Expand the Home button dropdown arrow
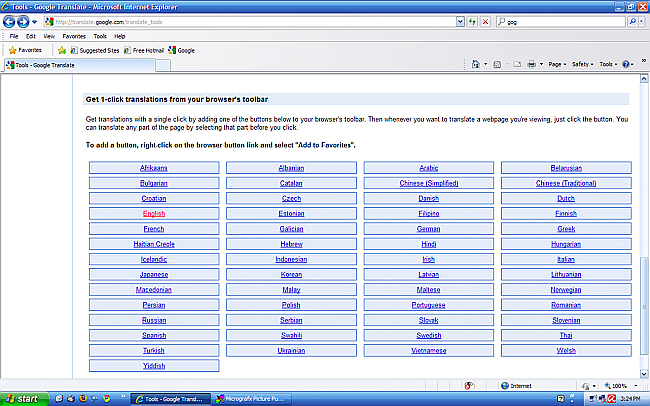The width and height of the screenshot is (650, 406). click(485, 64)
